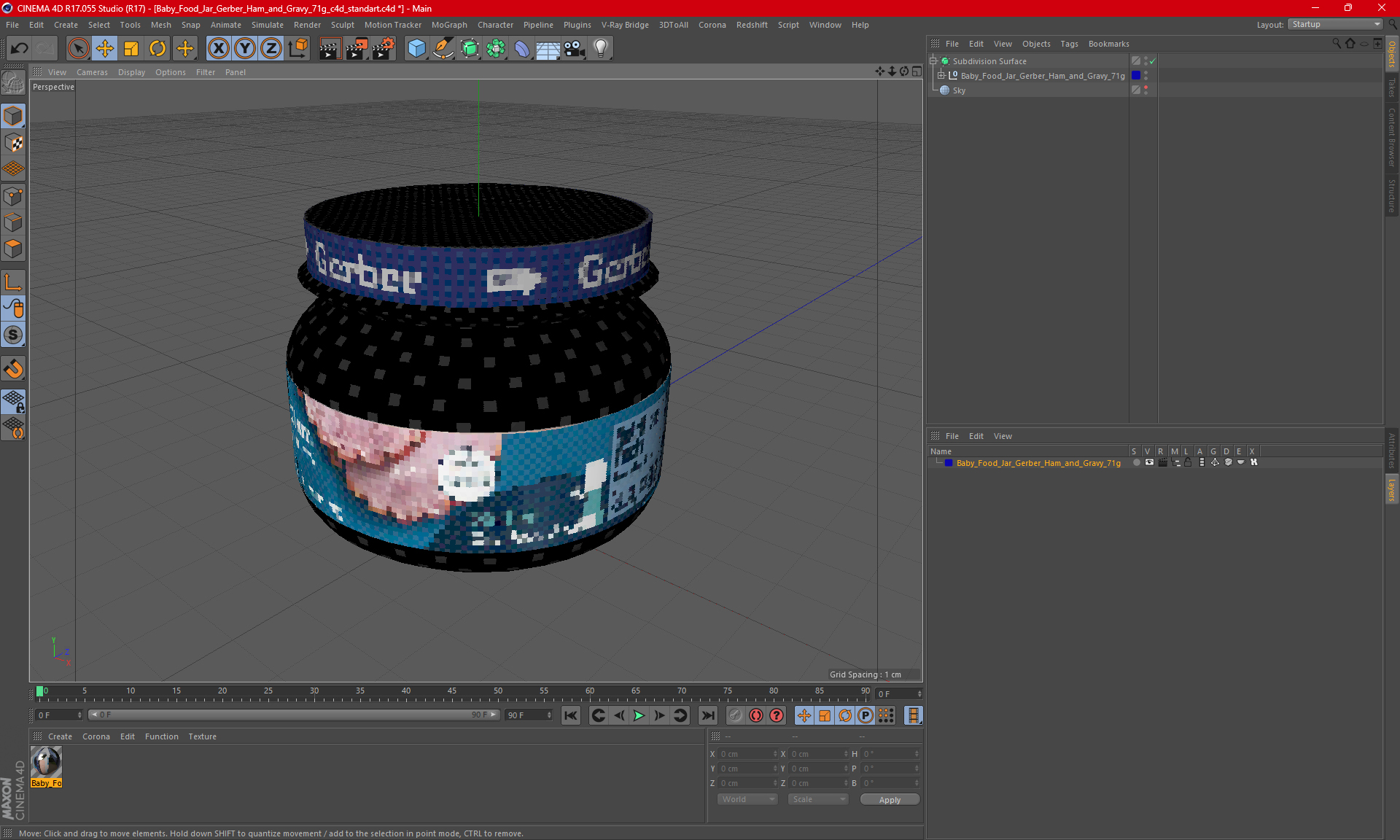Open the Simulate menu
Screen dimensions: 1400x840
tap(267, 25)
